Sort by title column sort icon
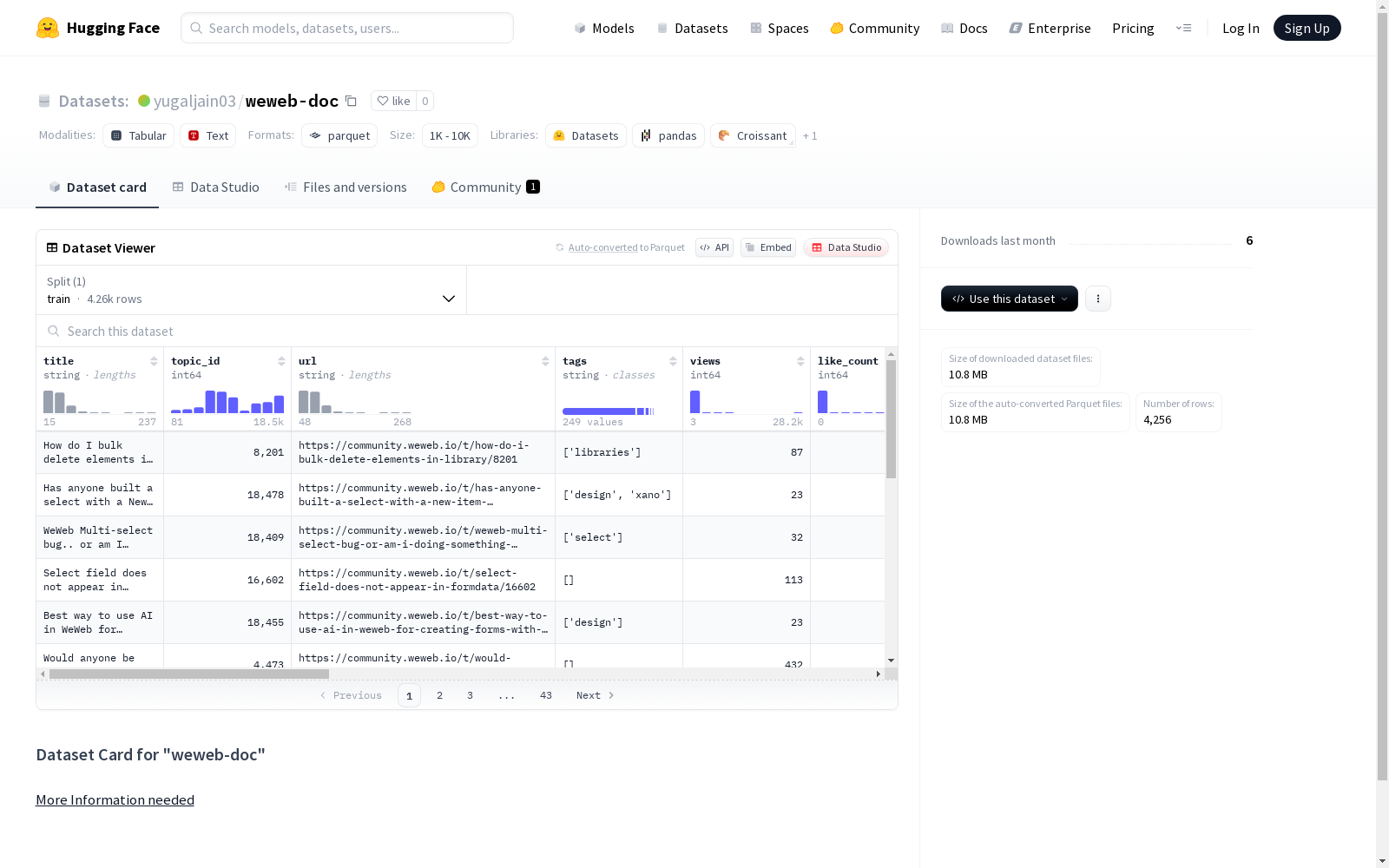 click(154, 361)
